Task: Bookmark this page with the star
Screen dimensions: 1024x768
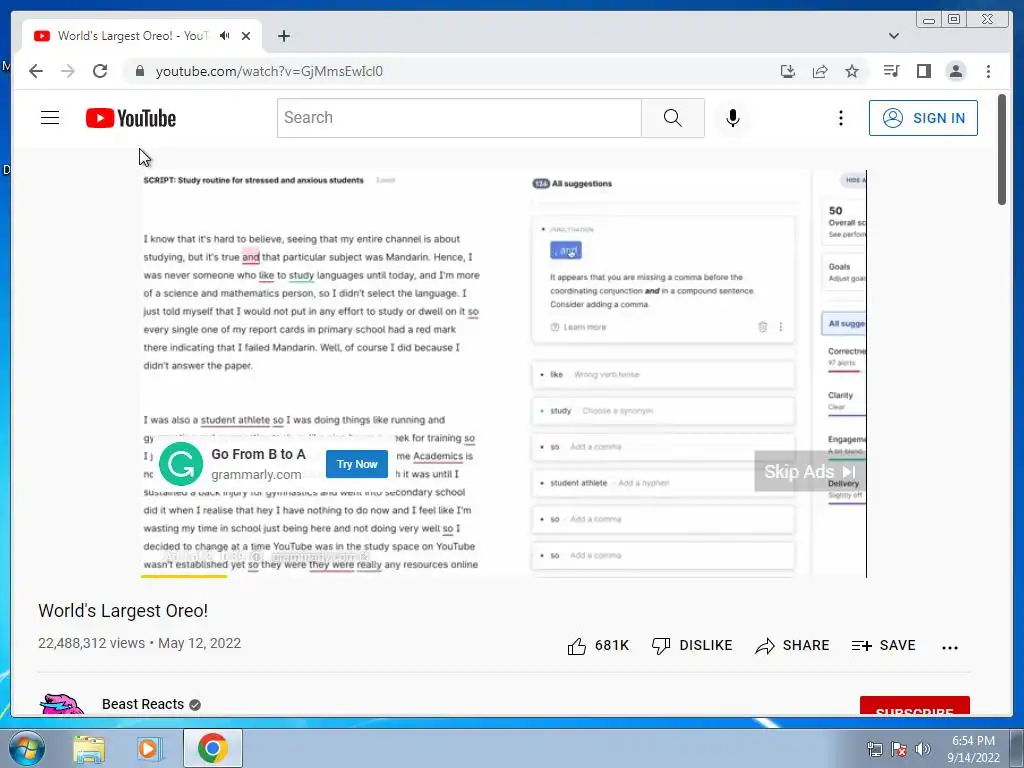Action: (852, 71)
